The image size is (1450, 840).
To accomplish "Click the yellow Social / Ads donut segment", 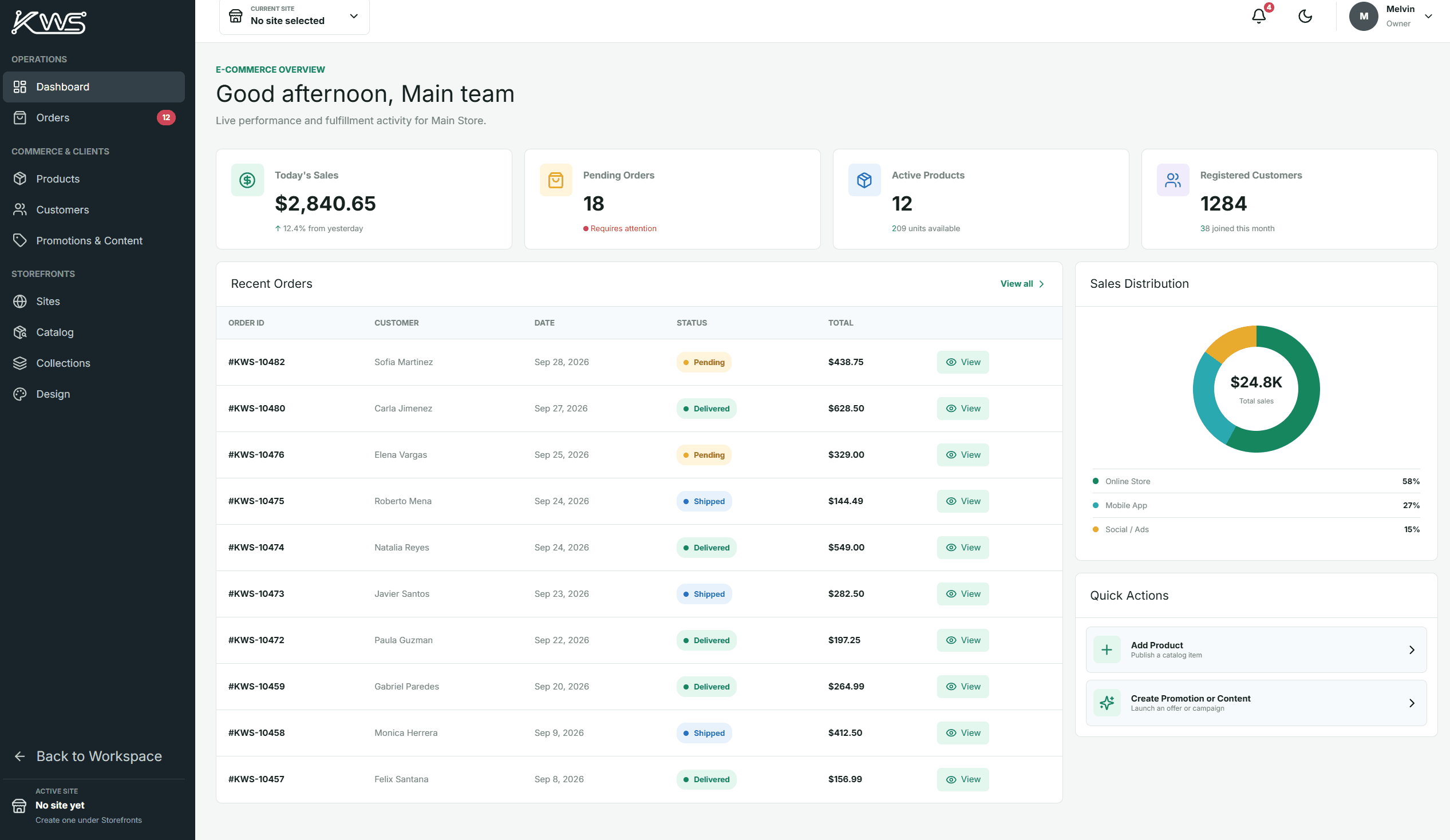I will pos(1234,340).
